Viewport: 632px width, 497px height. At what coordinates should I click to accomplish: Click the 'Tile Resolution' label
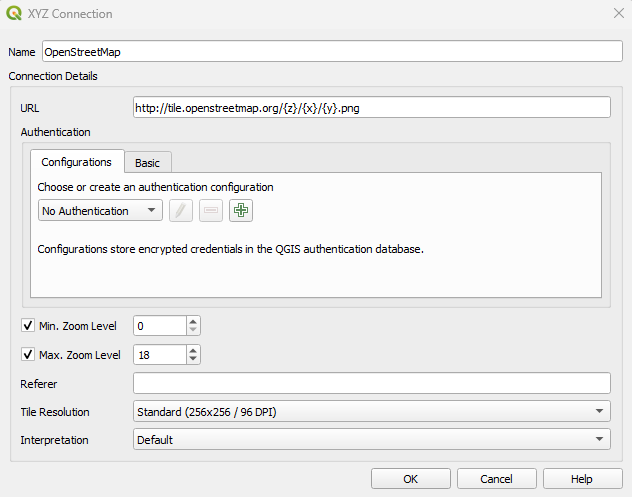[x=55, y=412]
